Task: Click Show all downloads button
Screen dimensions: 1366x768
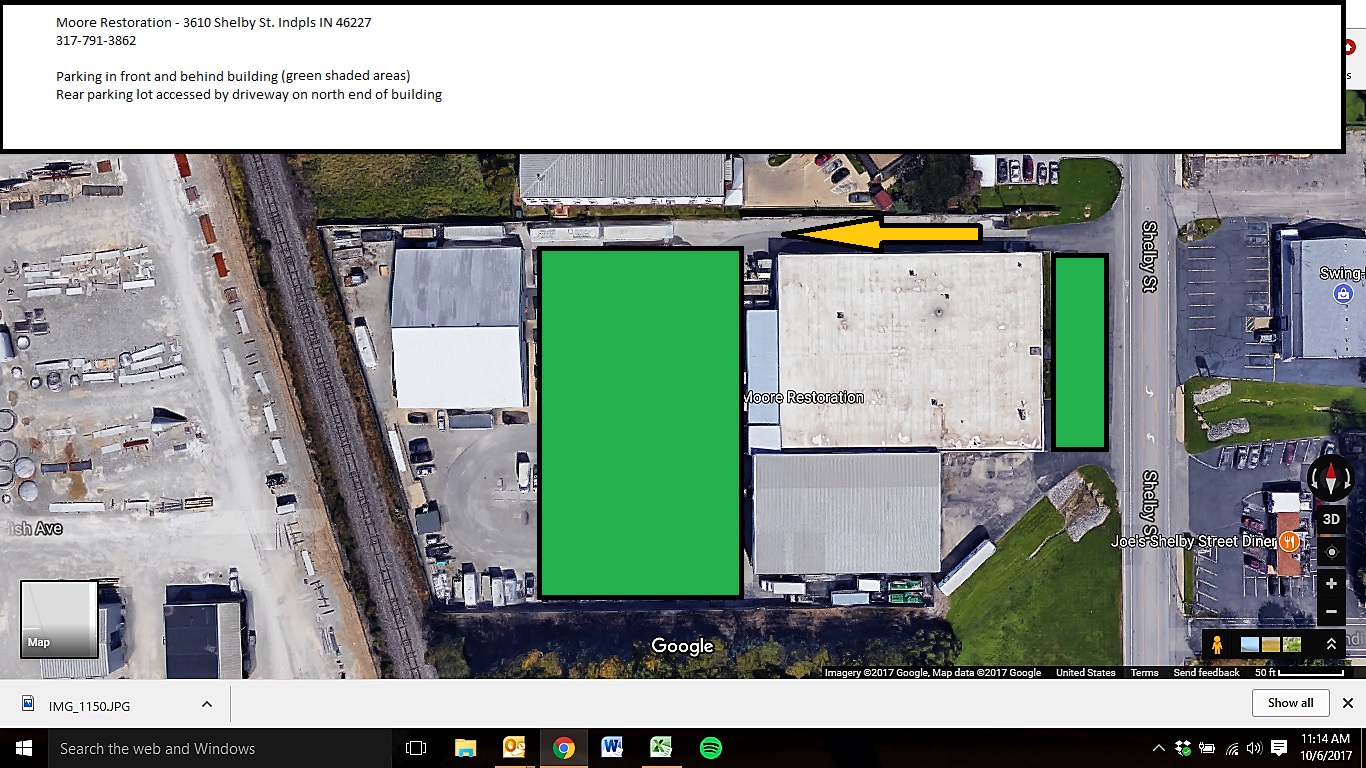Action: [1290, 703]
